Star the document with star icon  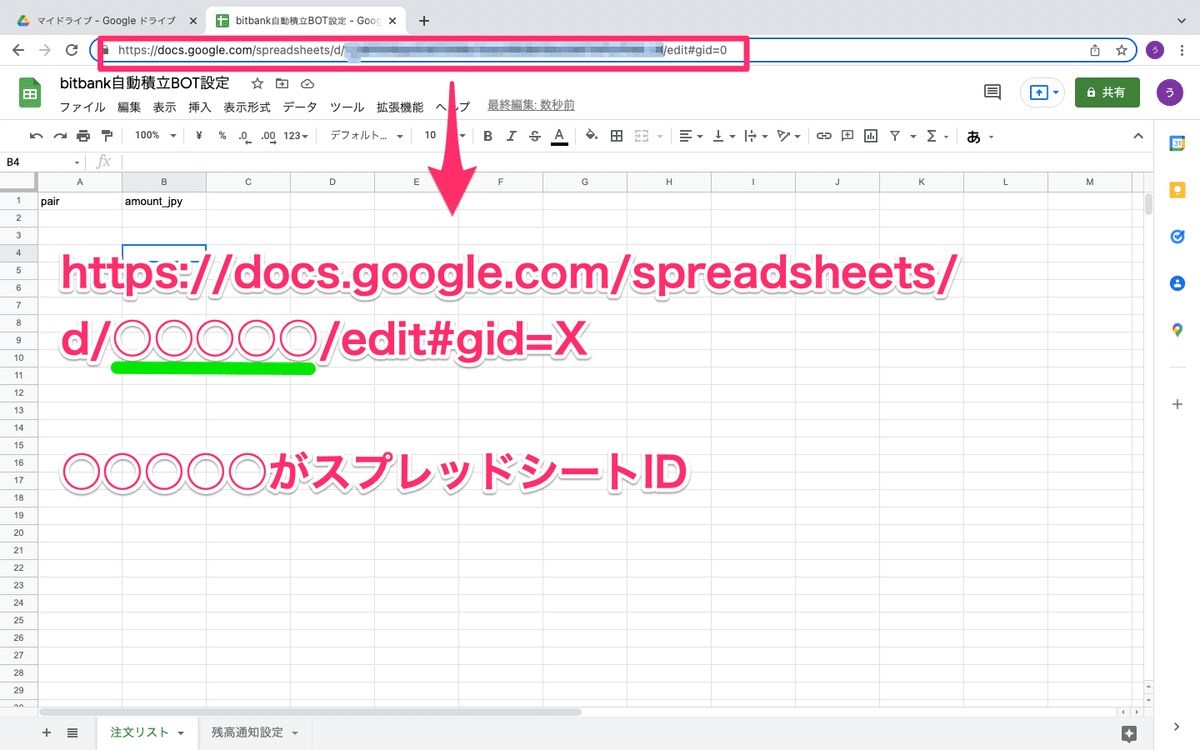pos(258,84)
